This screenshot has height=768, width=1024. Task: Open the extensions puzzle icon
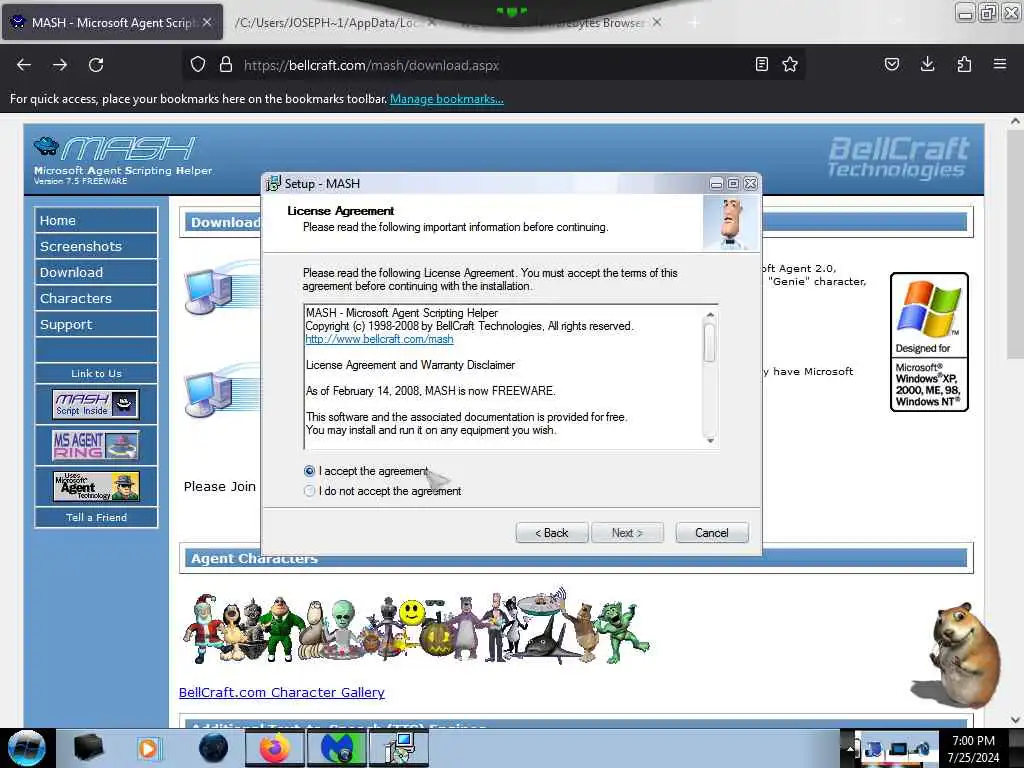[x=964, y=64]
